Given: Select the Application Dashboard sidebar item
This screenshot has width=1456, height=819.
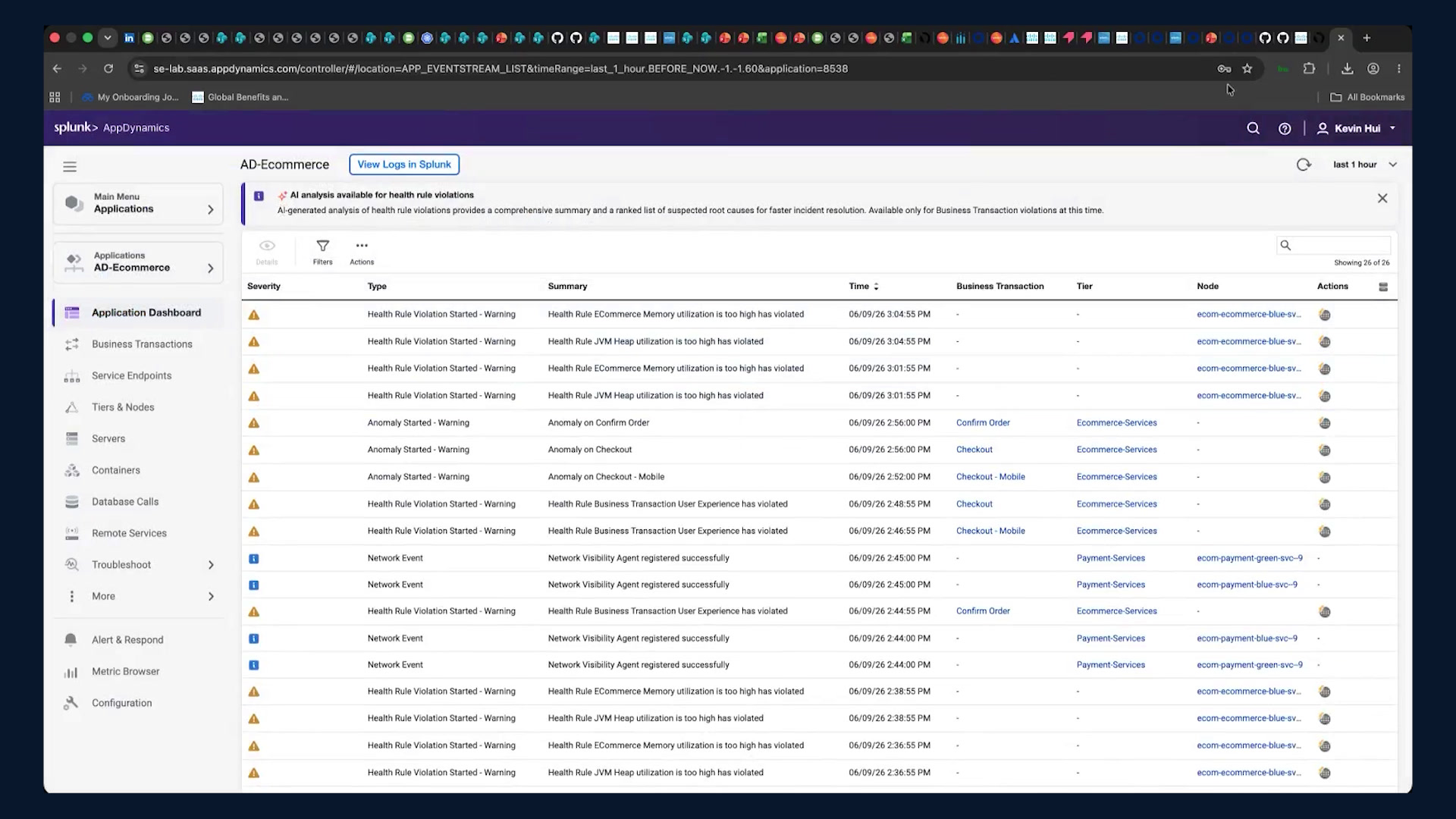Looking at the screenshot, I should point(138,312).
